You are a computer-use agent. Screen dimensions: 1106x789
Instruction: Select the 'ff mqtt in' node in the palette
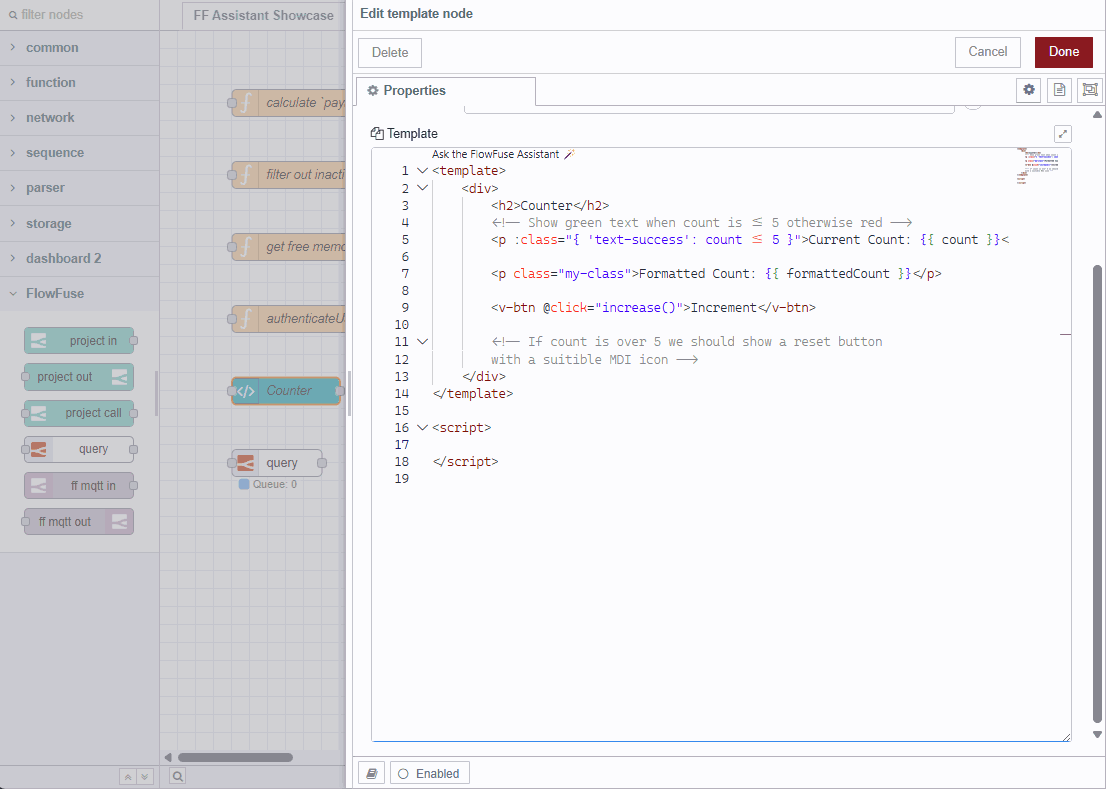[x=79, y=485]
